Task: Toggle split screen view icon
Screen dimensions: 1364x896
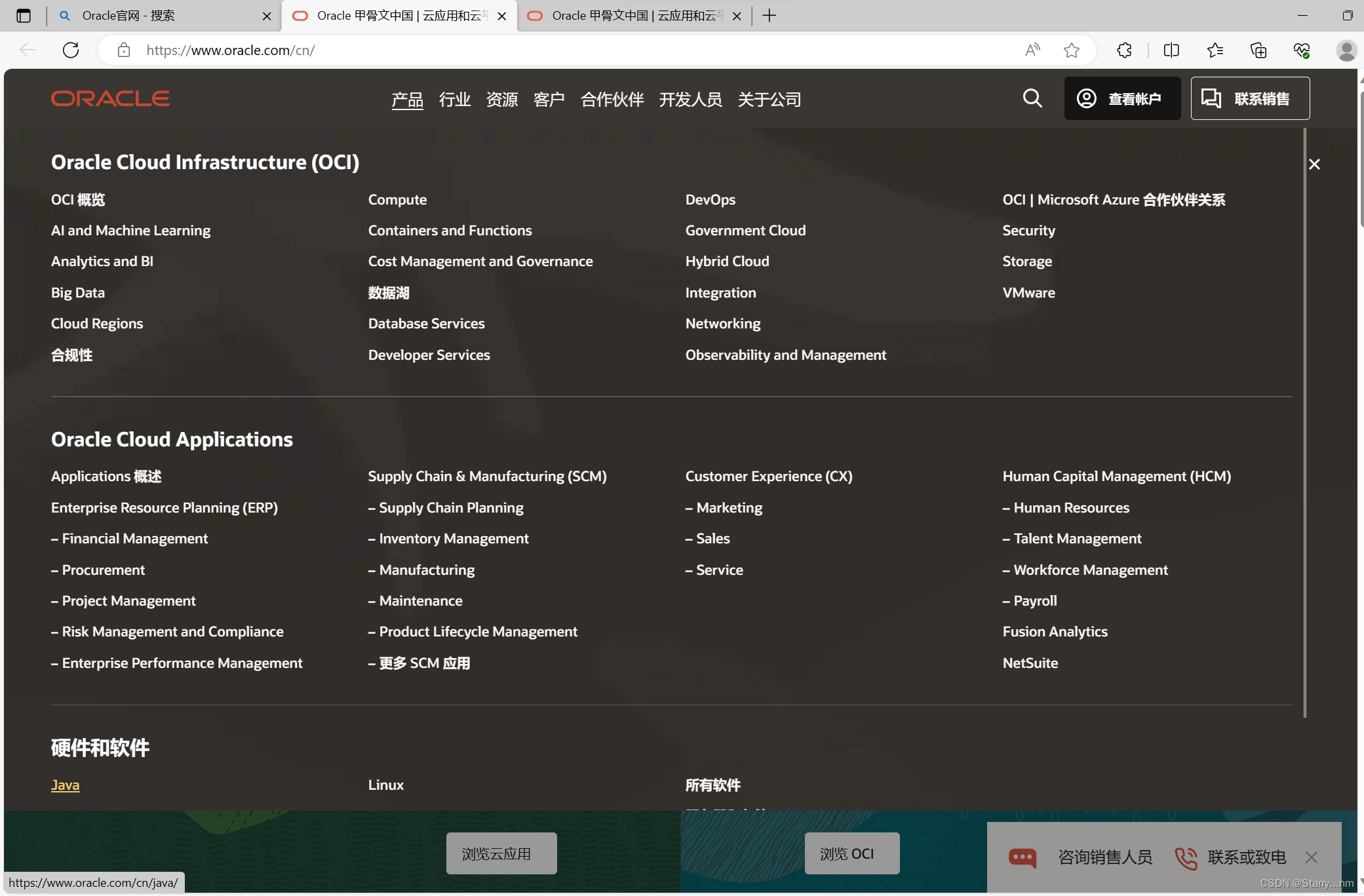Action: [1171, 50]
